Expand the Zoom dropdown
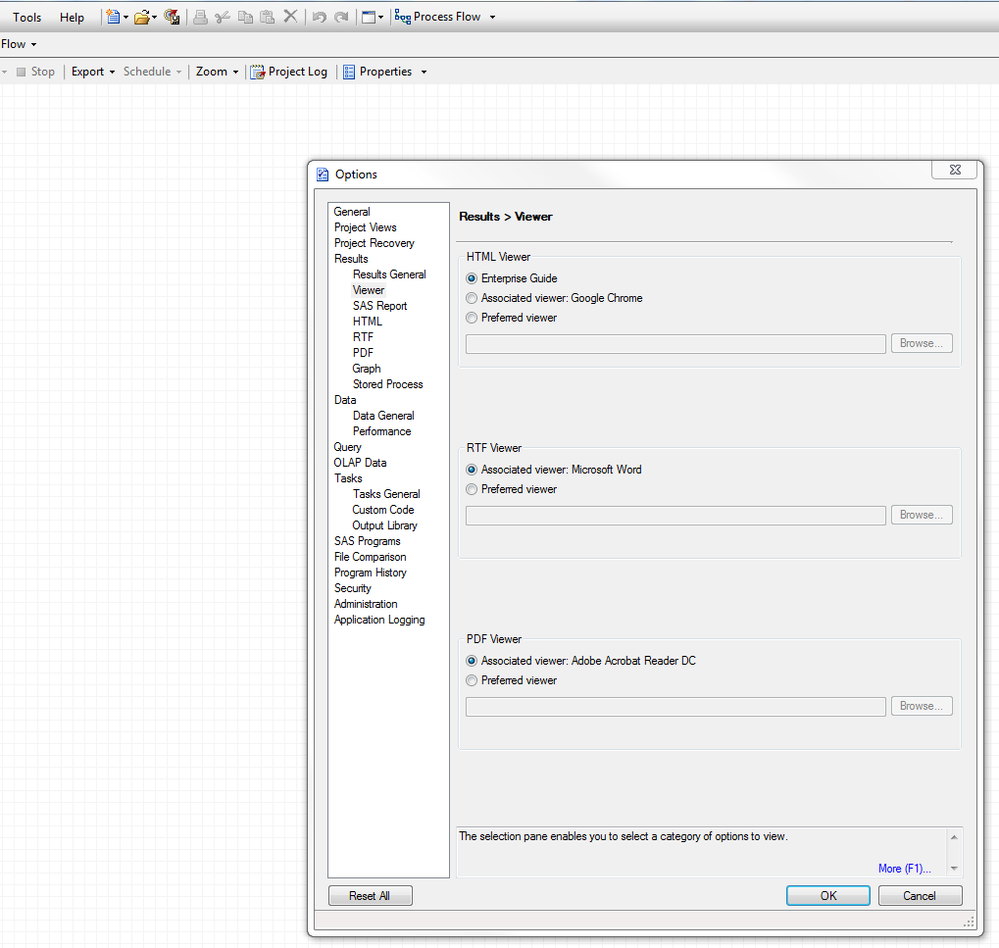Image resolution: width=999 pixels, height=948 pixels. pos(217,72)
